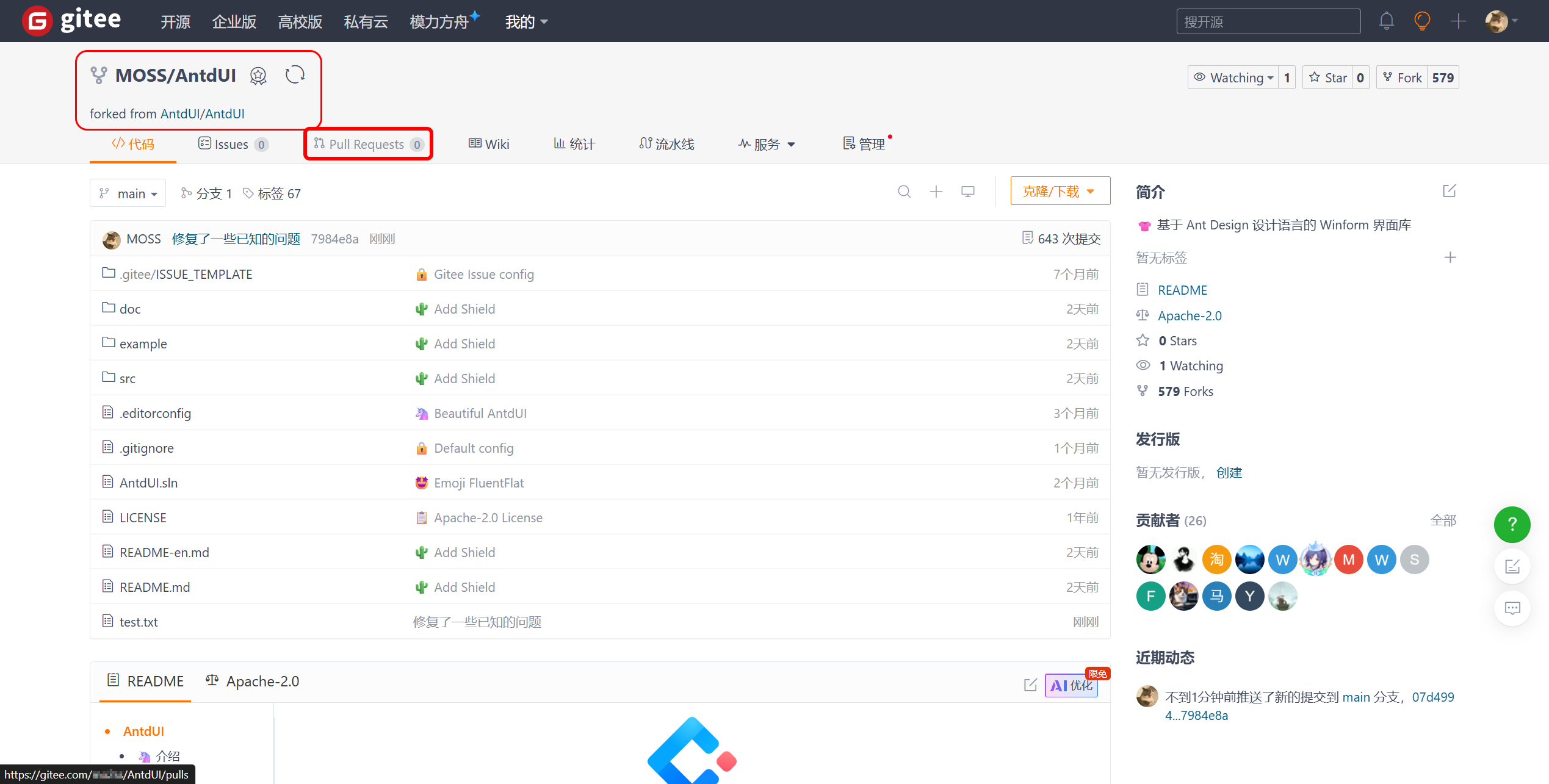This screenshot has width=1549, height=784.
Task: Click the repository sync refresh icon
Action: [295, 75]
